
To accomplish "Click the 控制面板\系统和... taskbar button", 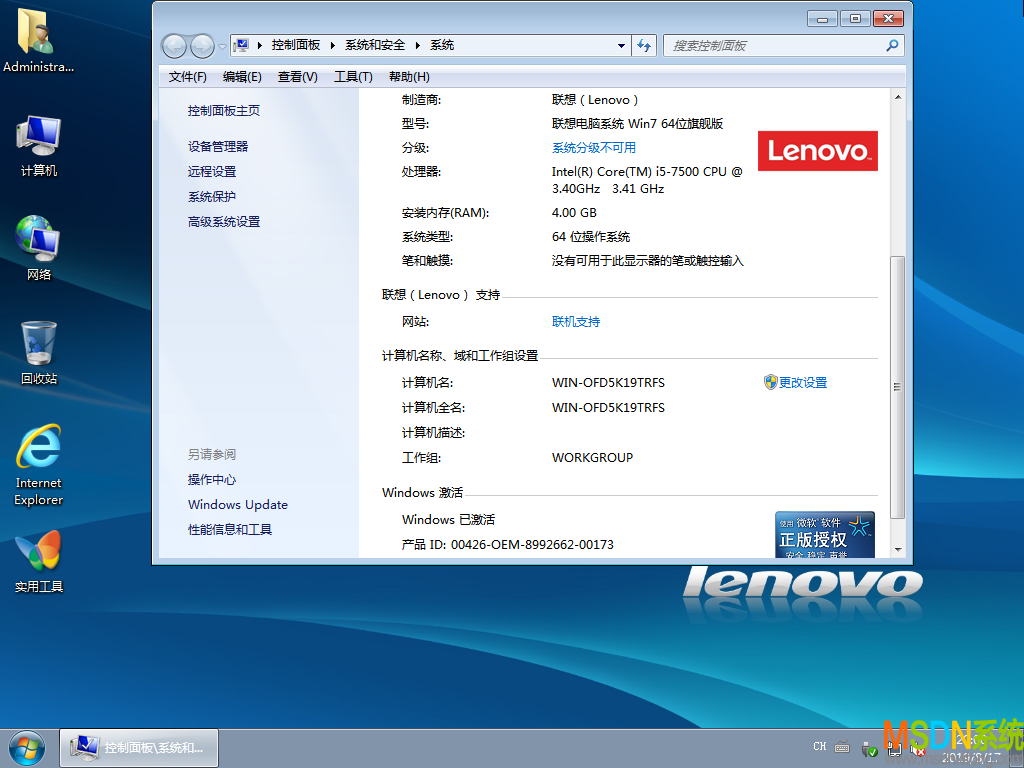I will 139,748.
